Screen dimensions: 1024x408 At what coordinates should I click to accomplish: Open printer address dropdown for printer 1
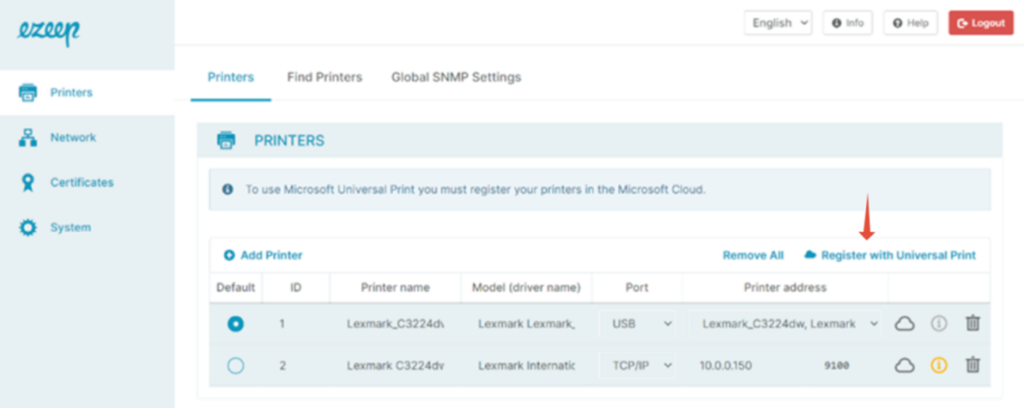pyautogui.click(x=786, y=323)
